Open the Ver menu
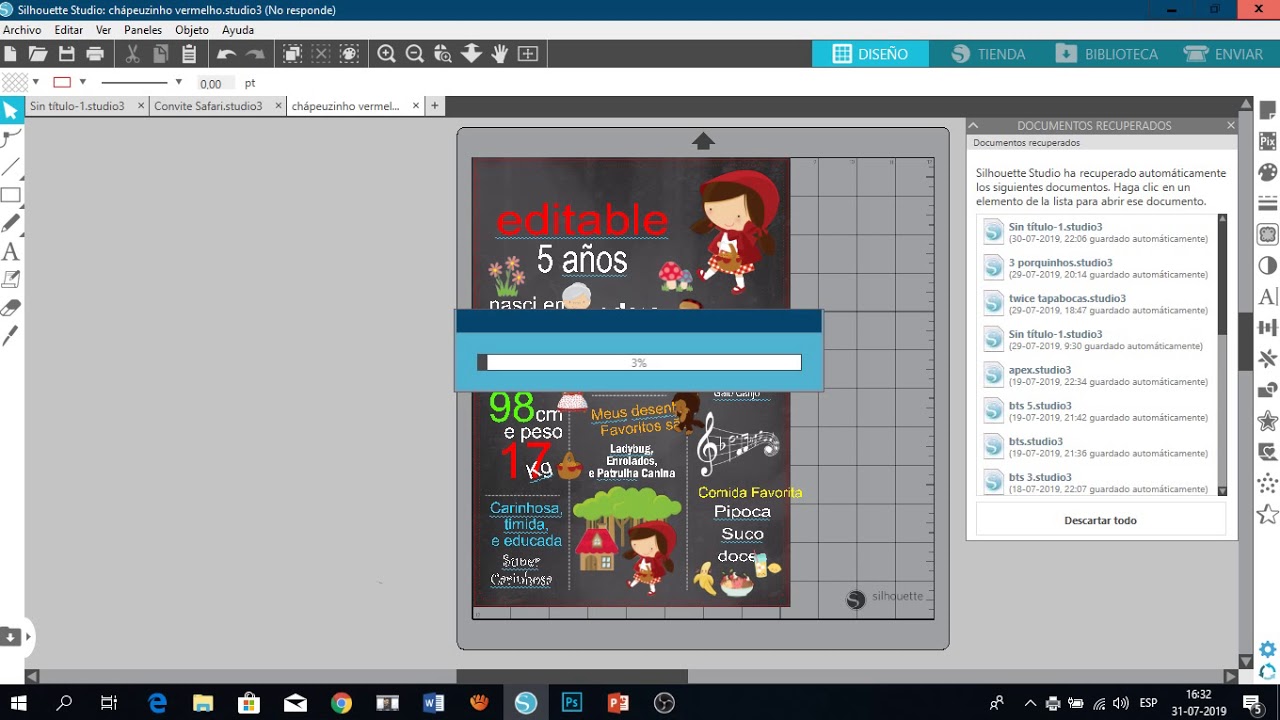 tap(104, 30)
